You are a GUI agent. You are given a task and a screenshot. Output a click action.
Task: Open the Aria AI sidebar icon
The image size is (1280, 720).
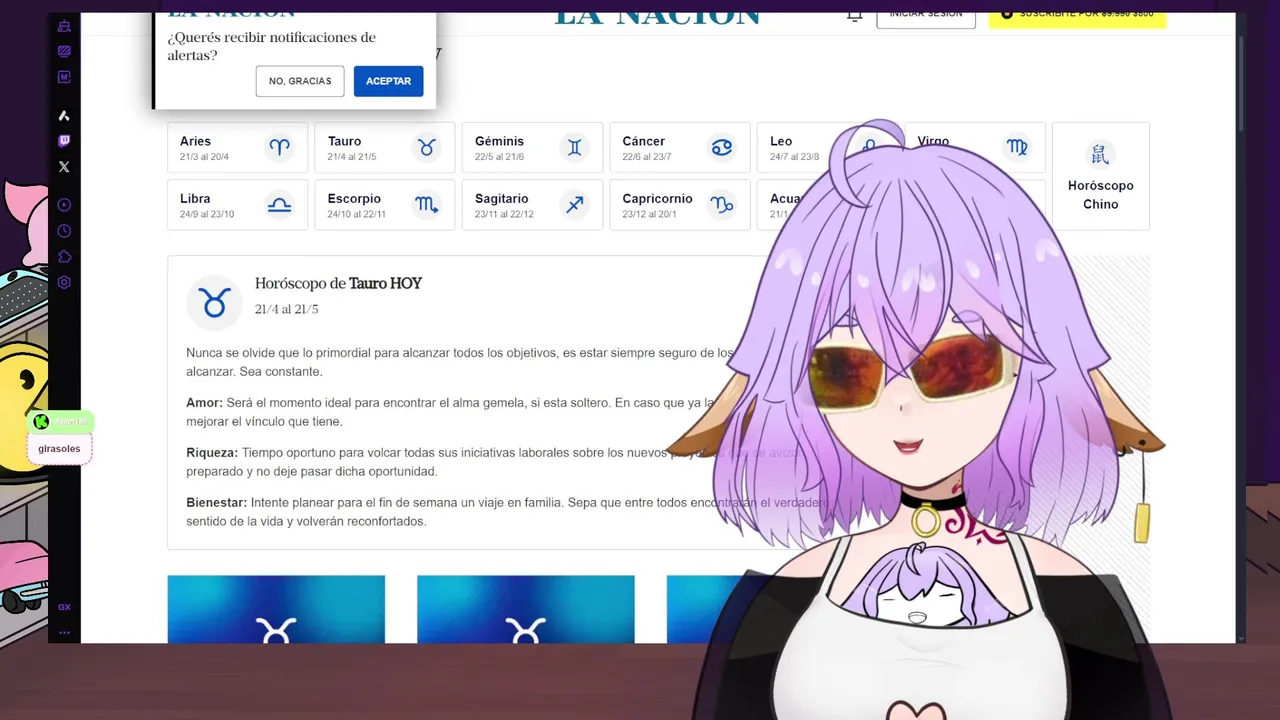click(x=64, y=116)
